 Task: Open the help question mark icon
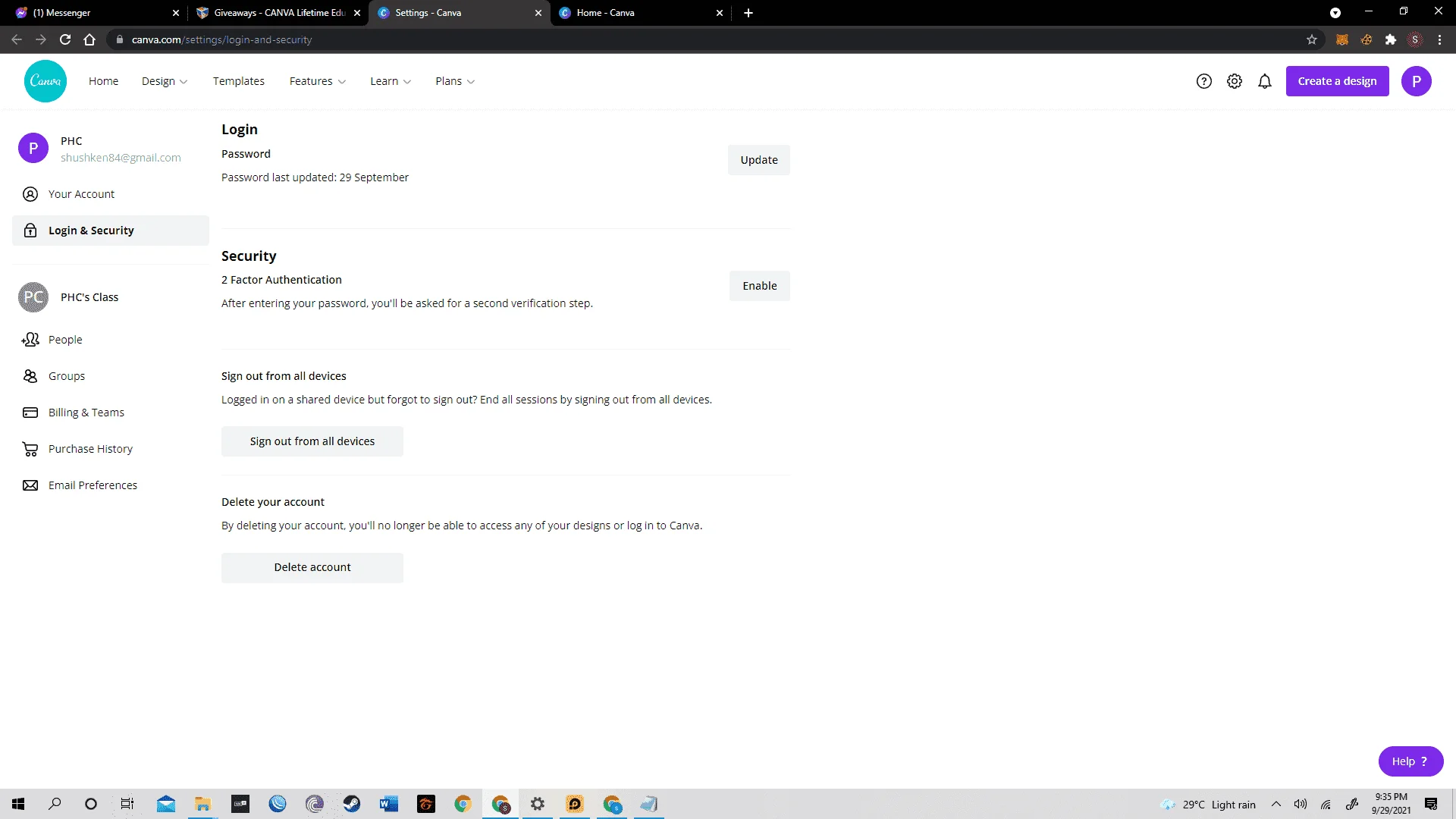(x=1204, y=81)
